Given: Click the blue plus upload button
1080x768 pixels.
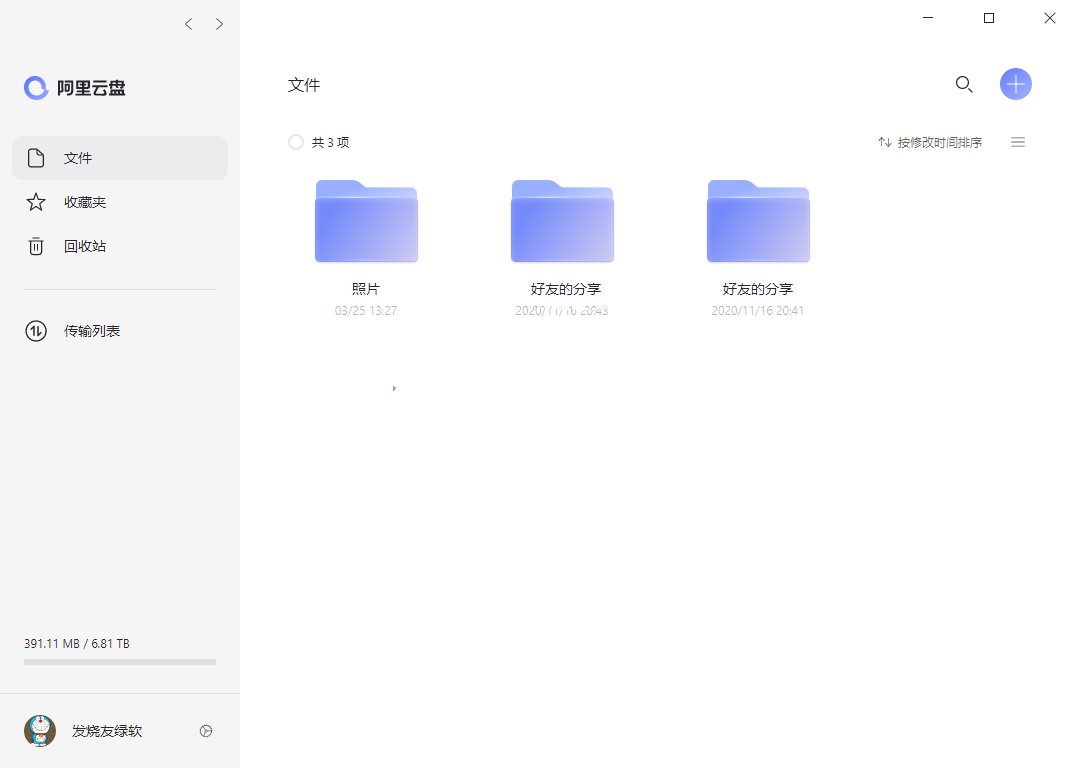Looking at the screenshot, I should click(1016, 84).
